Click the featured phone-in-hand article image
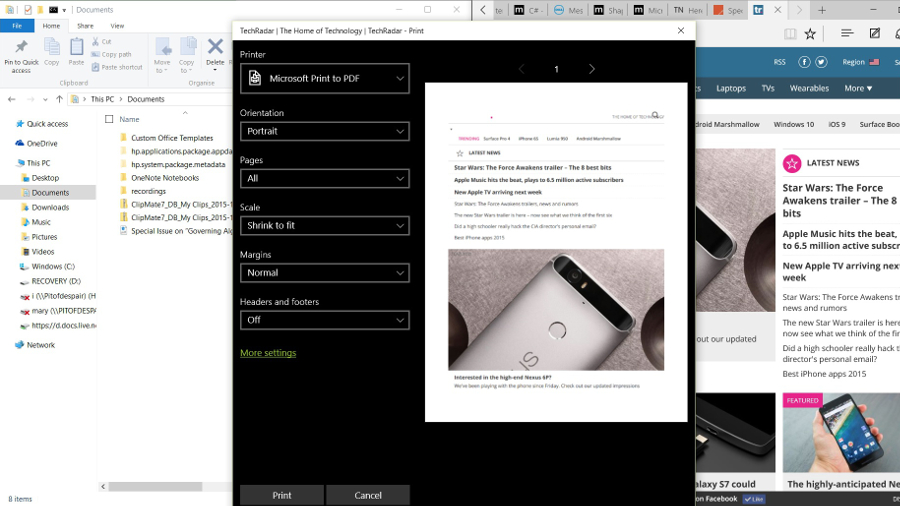 pyautogui.click(x=841, y=433)
